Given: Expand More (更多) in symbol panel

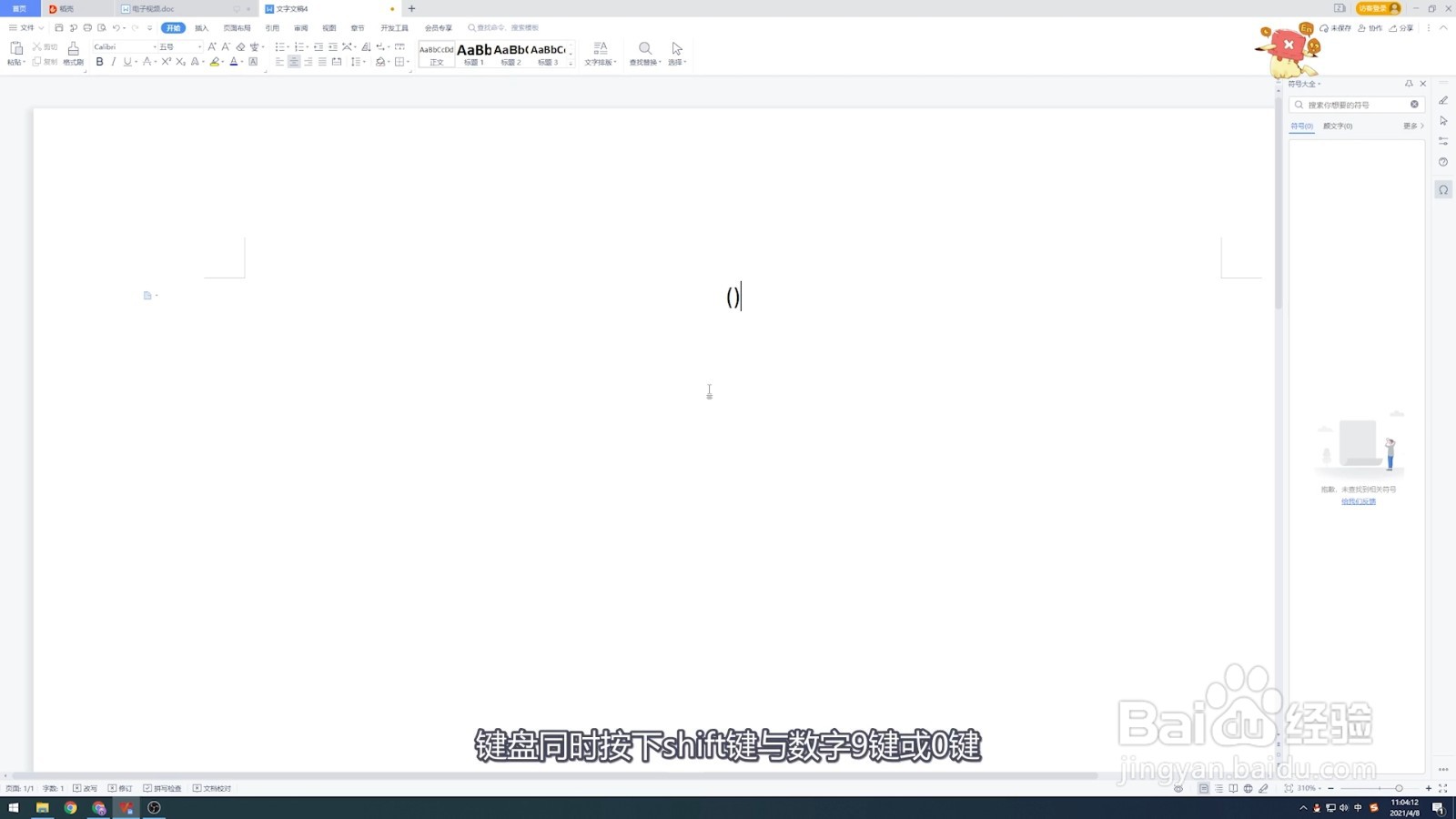Looking at the screenshot, I should (1413, 126).
